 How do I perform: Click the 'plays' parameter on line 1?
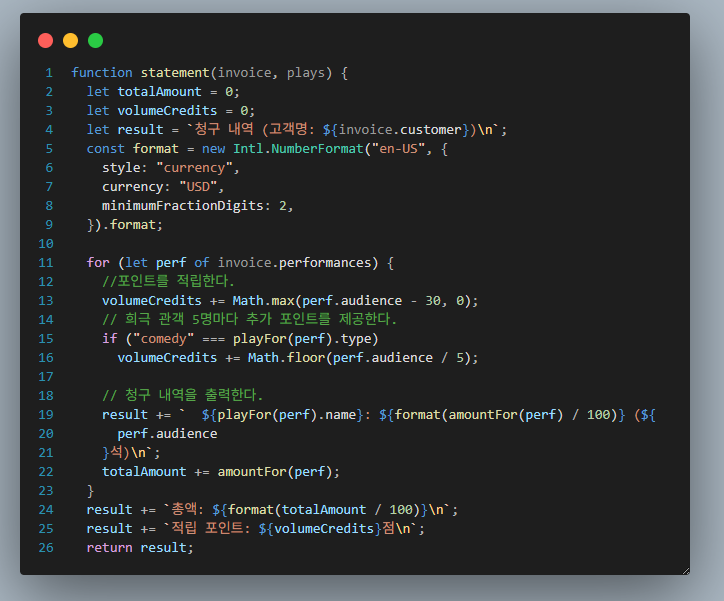pyautogui.click(x=306, y=73)
